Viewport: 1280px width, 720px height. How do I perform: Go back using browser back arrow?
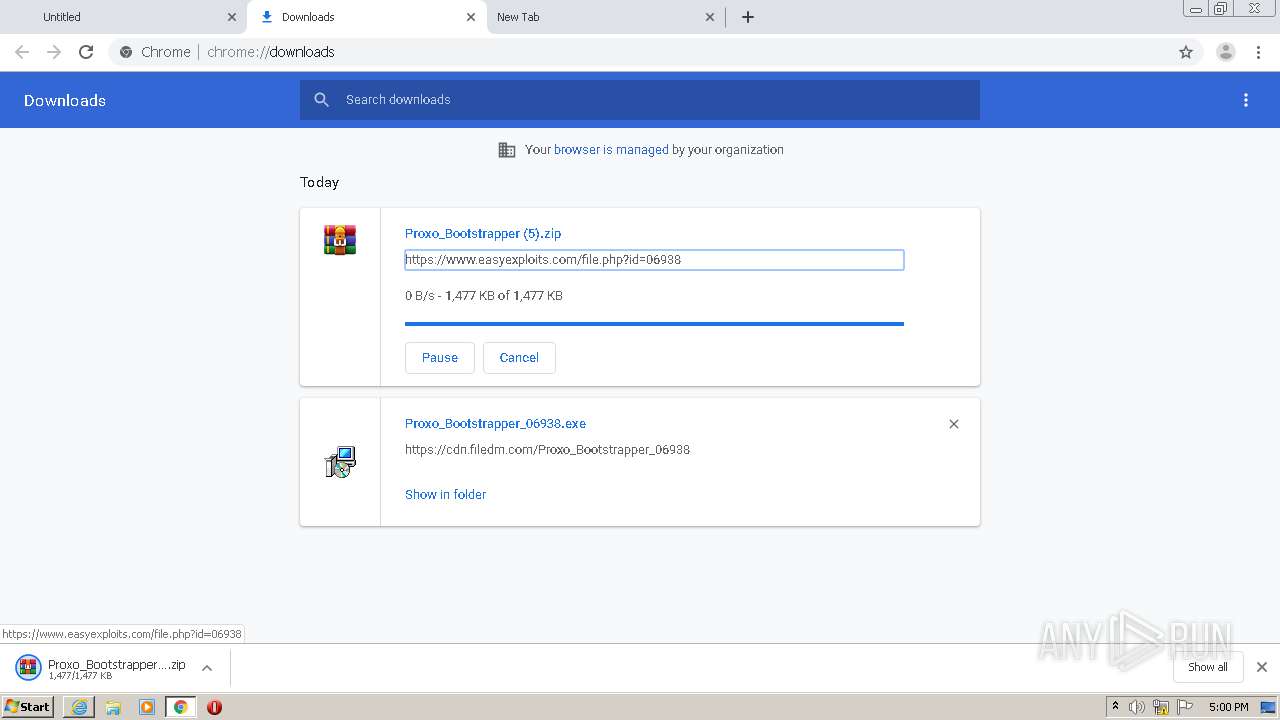click(x=22, y=52)
